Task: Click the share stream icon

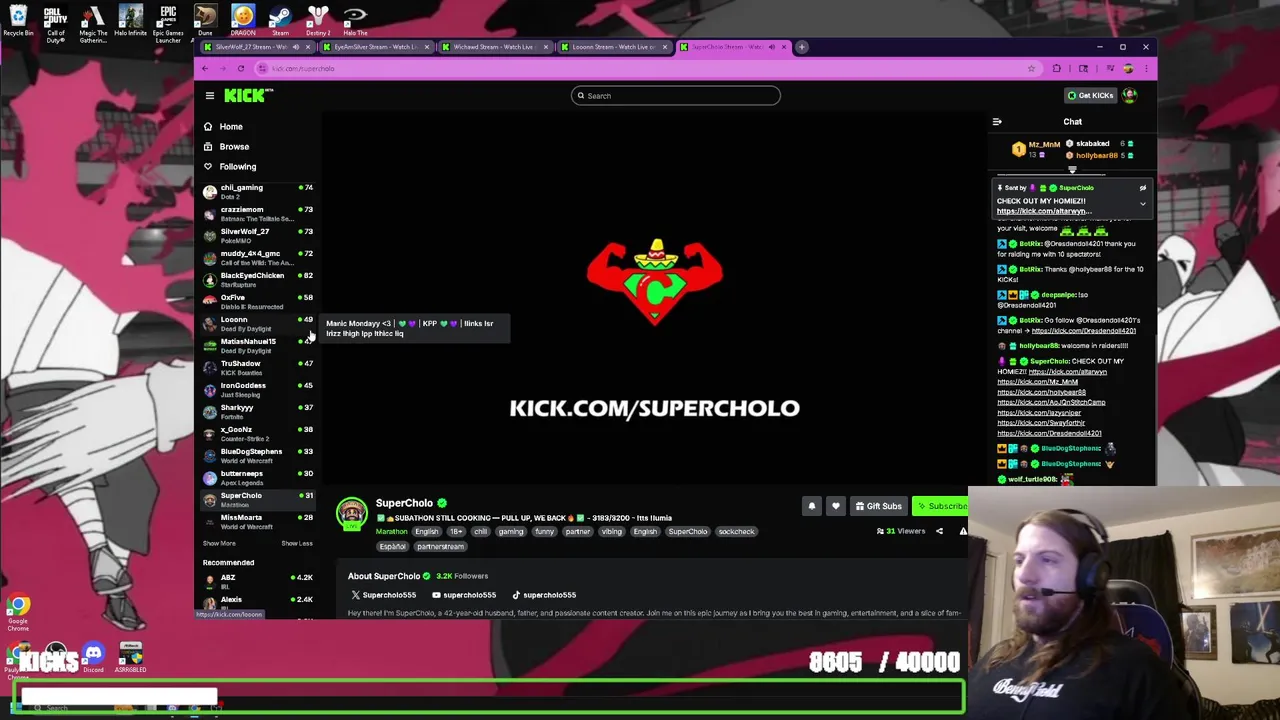Action: click(x=939, y=531)
